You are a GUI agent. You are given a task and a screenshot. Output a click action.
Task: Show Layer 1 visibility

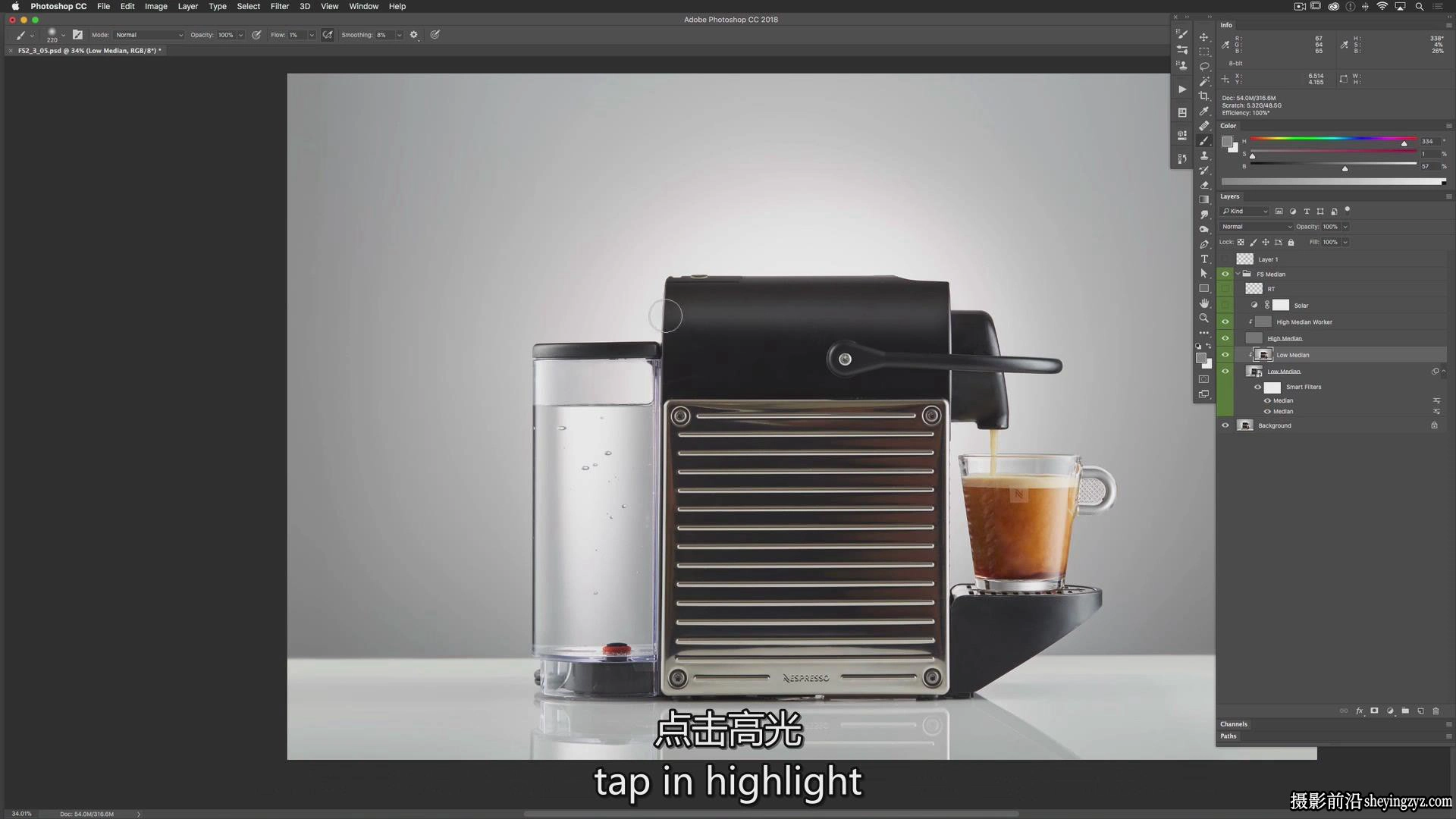(x=1225, y=259)
